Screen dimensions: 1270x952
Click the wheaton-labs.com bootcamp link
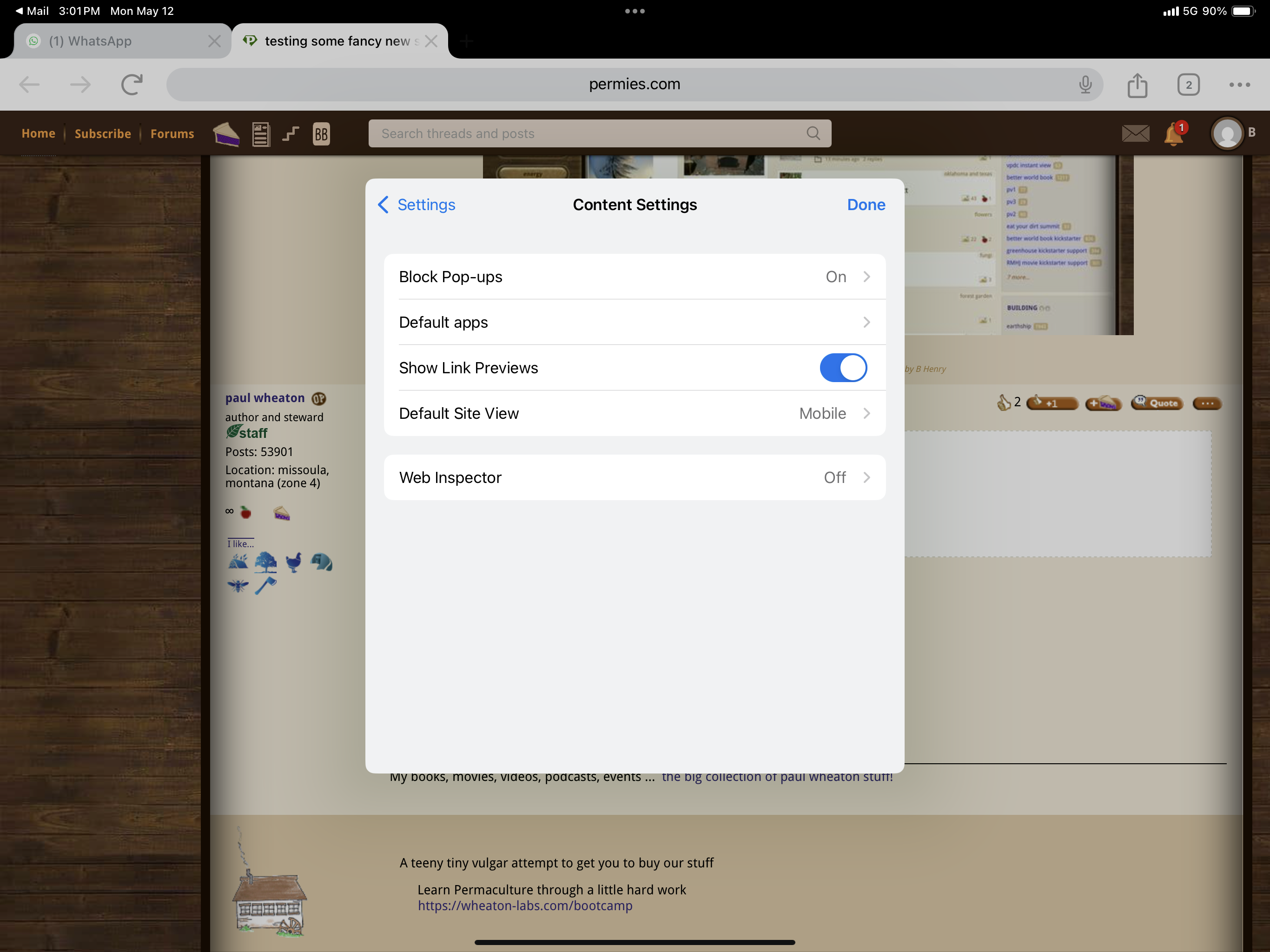click(525, 906)
